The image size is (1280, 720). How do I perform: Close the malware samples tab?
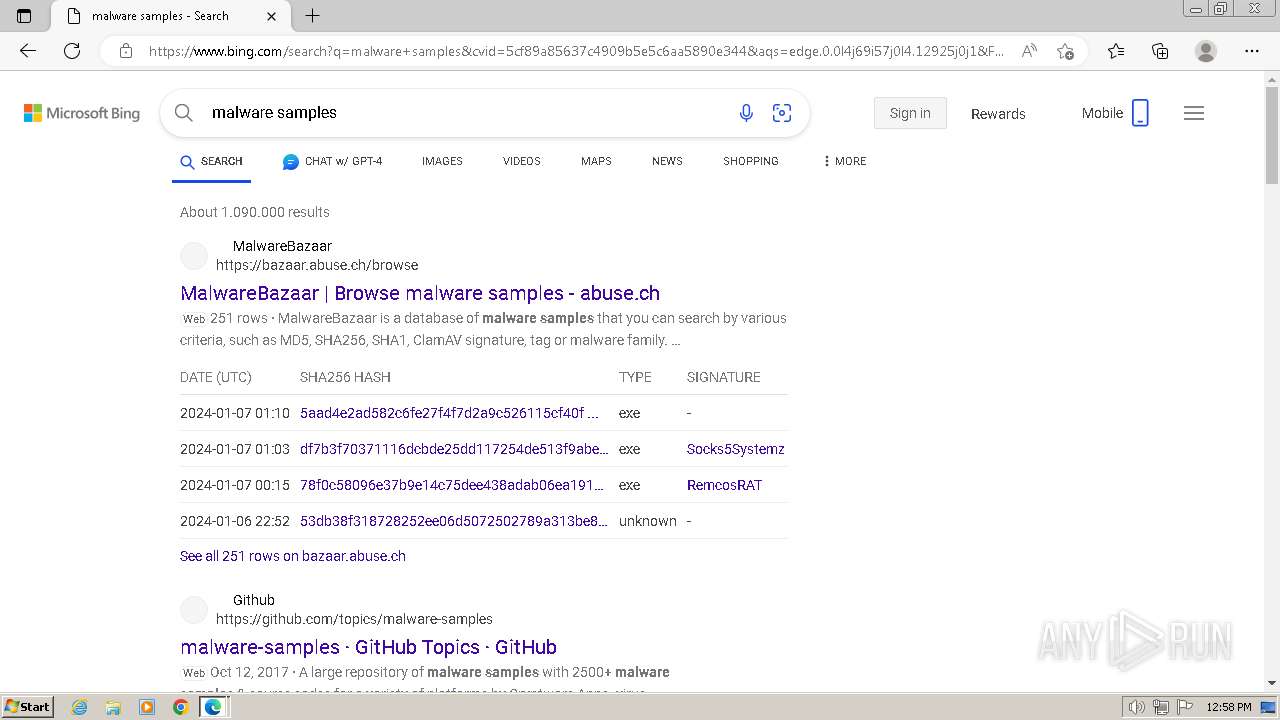(272, 16)
